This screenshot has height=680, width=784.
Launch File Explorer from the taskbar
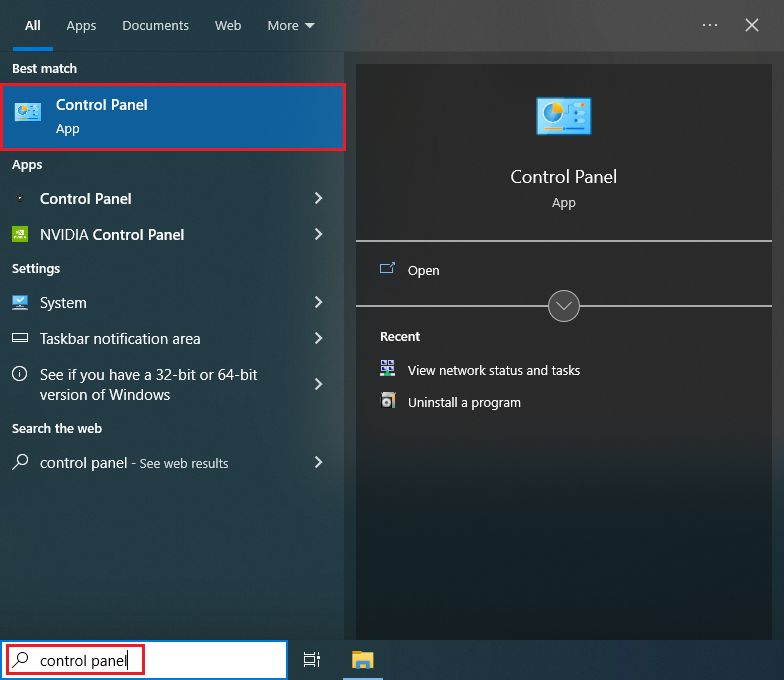363,660
